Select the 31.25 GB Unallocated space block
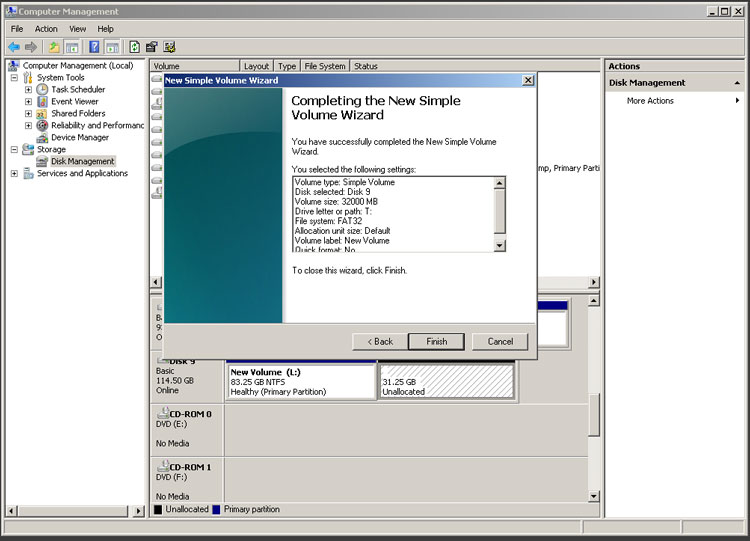 [x=447, y=380]
